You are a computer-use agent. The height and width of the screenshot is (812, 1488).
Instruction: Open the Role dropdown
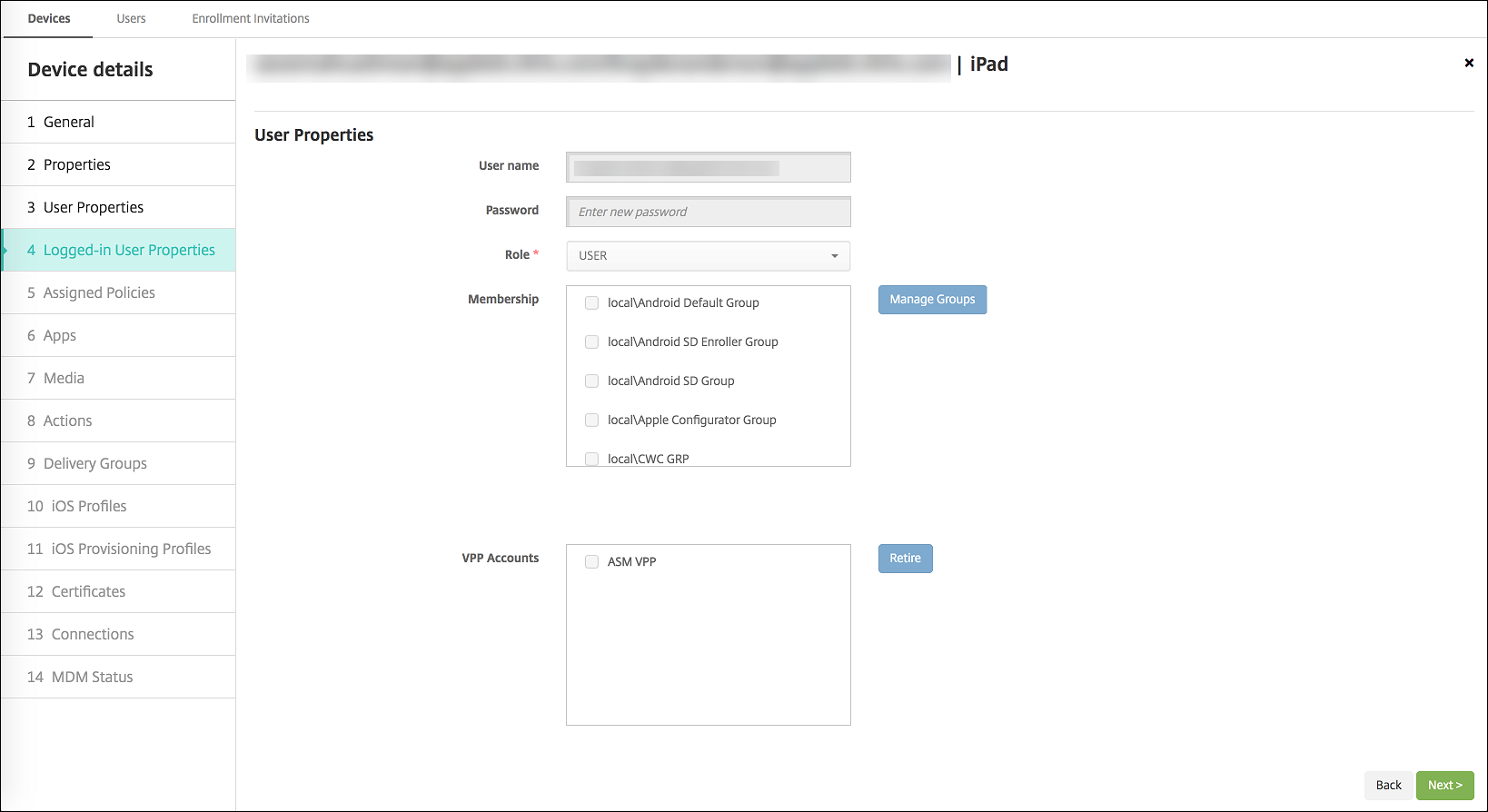708,256
